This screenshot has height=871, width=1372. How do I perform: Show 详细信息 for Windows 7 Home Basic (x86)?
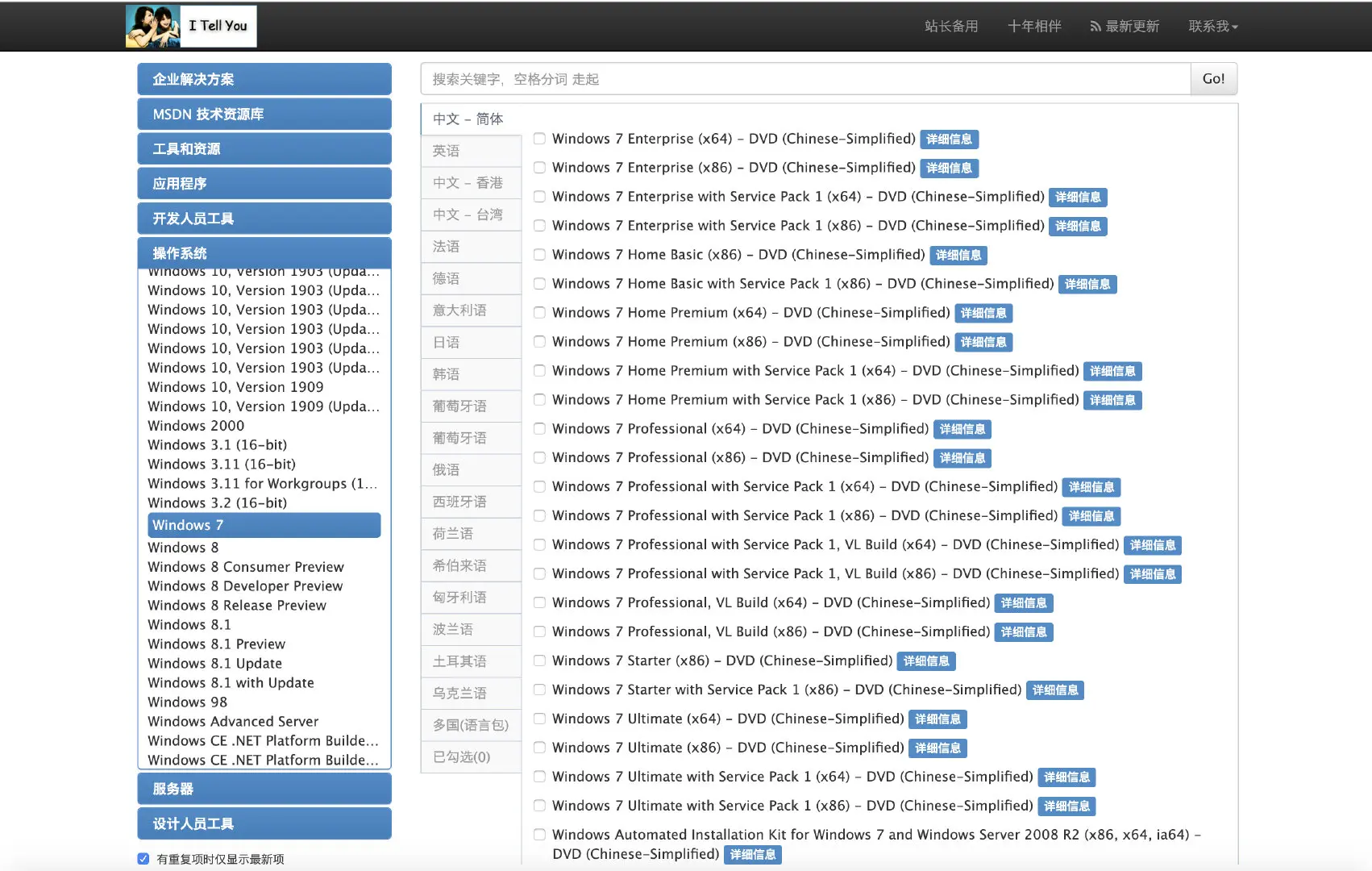pyautogui.click(x=958, y=256)
